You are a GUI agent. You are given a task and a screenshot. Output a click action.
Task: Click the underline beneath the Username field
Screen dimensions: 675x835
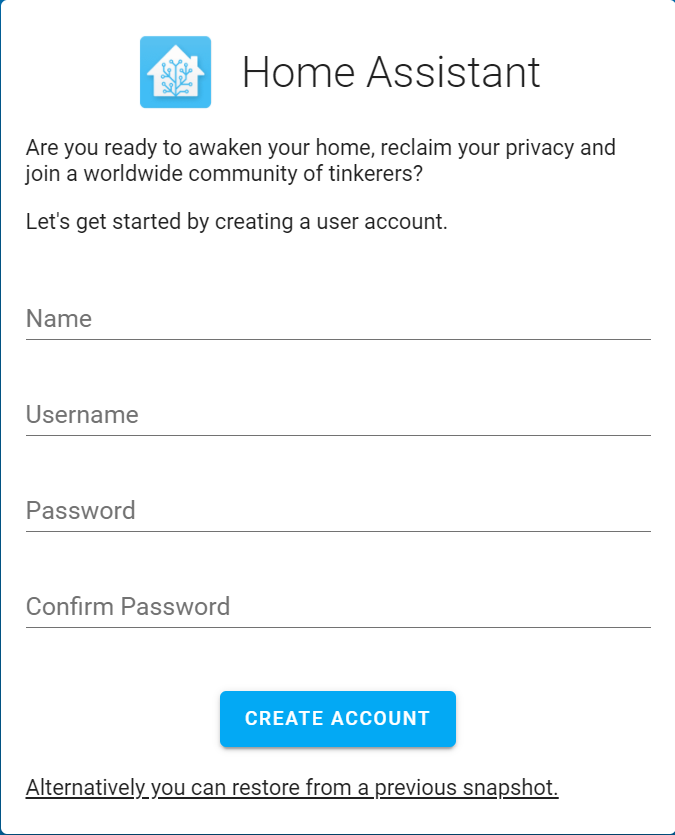tap(338, 435)
